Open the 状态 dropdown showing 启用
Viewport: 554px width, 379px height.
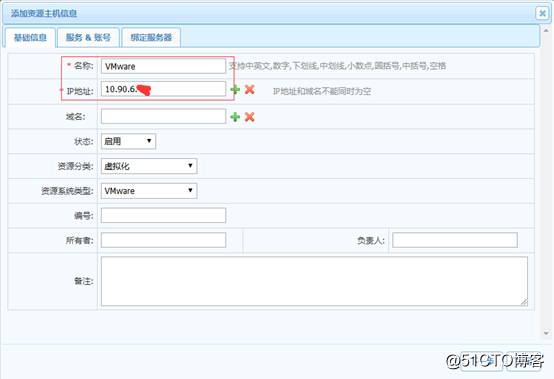[x=128, y=141]
